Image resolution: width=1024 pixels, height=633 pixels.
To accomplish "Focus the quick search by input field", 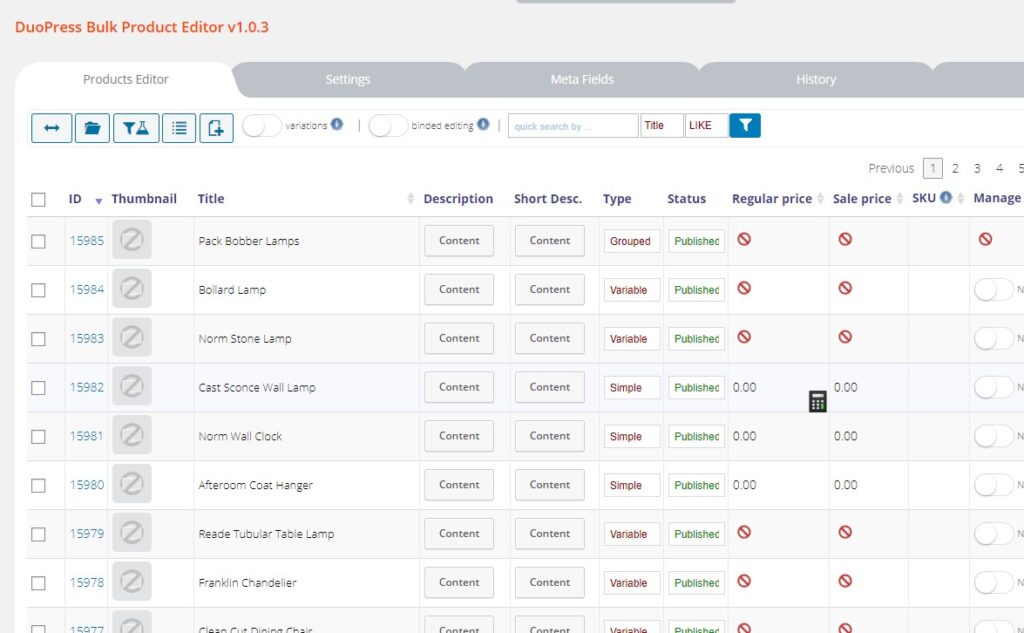I will [x=573, y=125].
